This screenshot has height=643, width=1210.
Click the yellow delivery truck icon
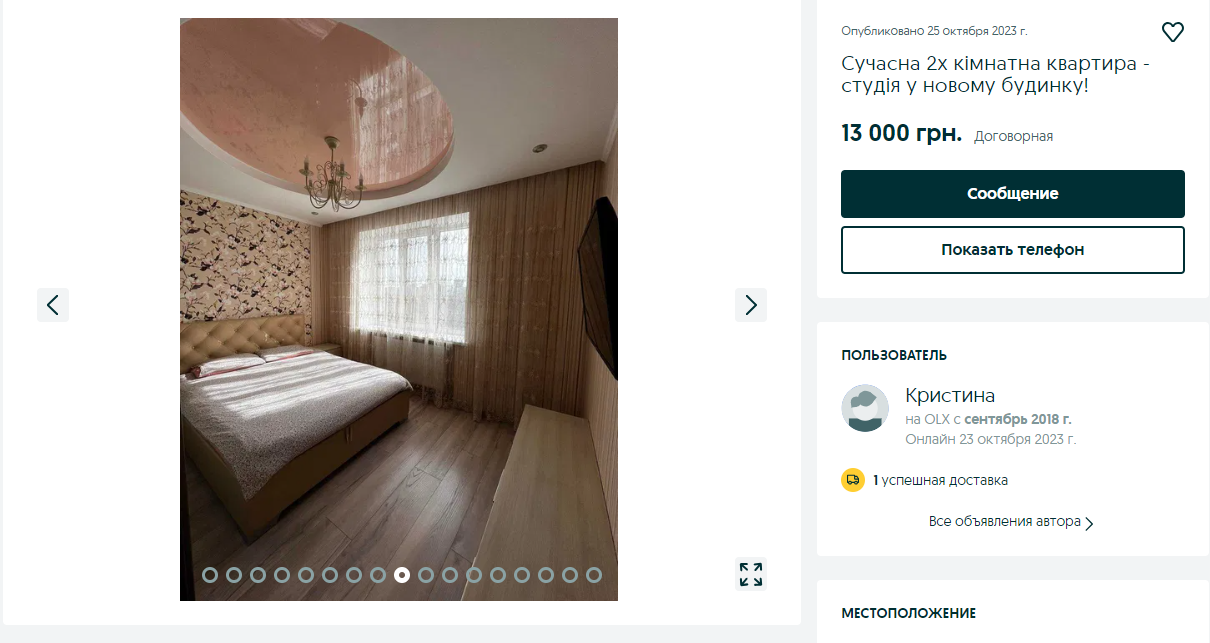[853, 480]
